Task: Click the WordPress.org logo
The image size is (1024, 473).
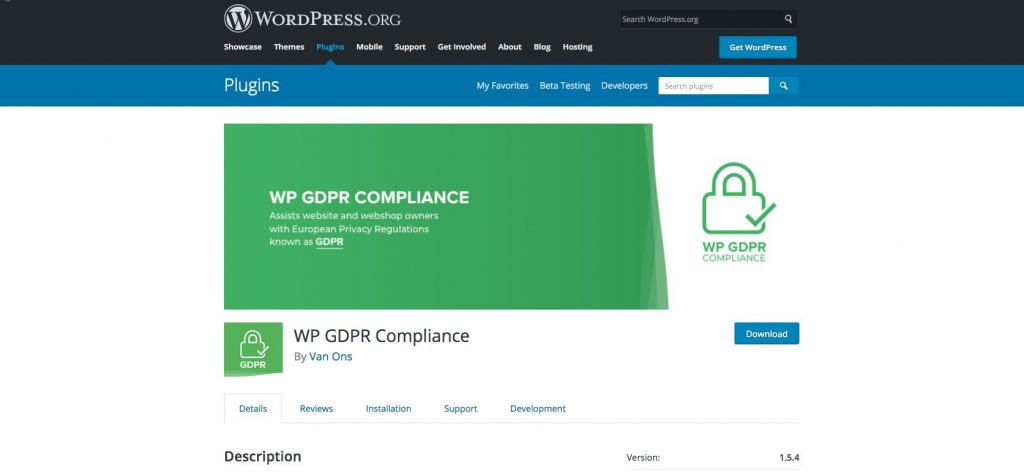Action: [x=312, y=19]
